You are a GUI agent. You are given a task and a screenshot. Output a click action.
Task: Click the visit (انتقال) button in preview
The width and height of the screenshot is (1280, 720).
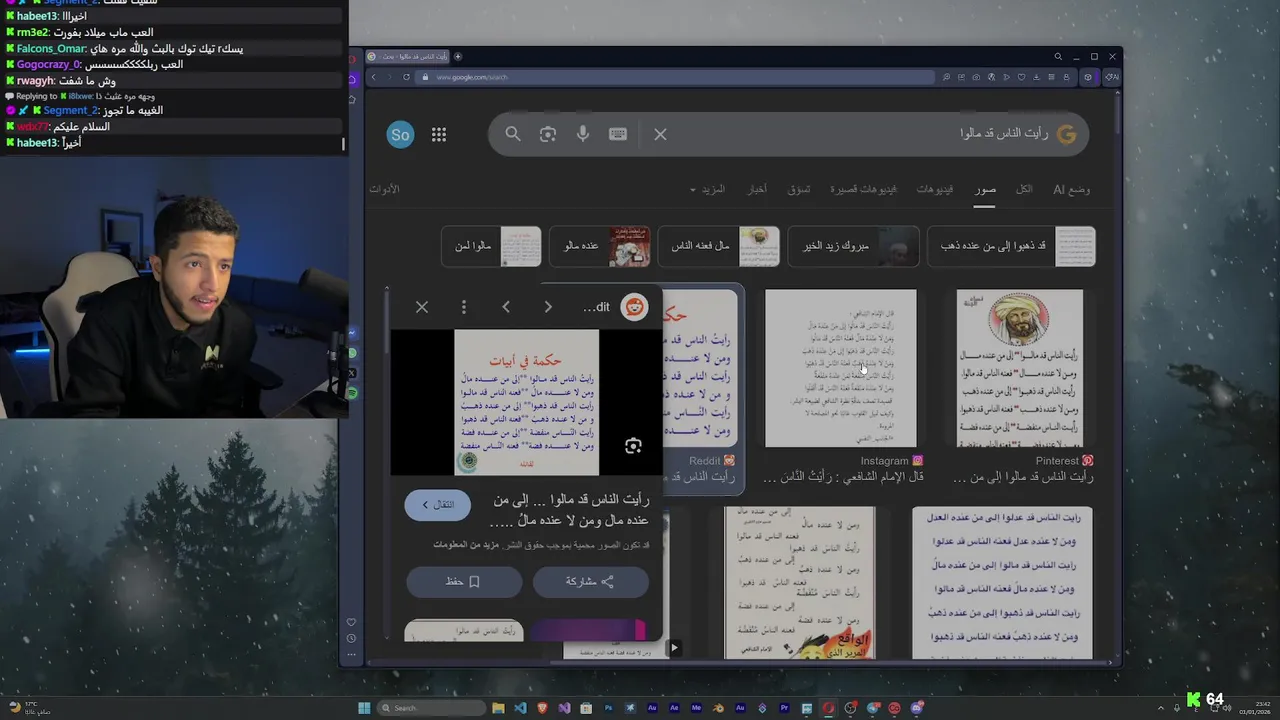pyautogui.click(x=437, y=505)
